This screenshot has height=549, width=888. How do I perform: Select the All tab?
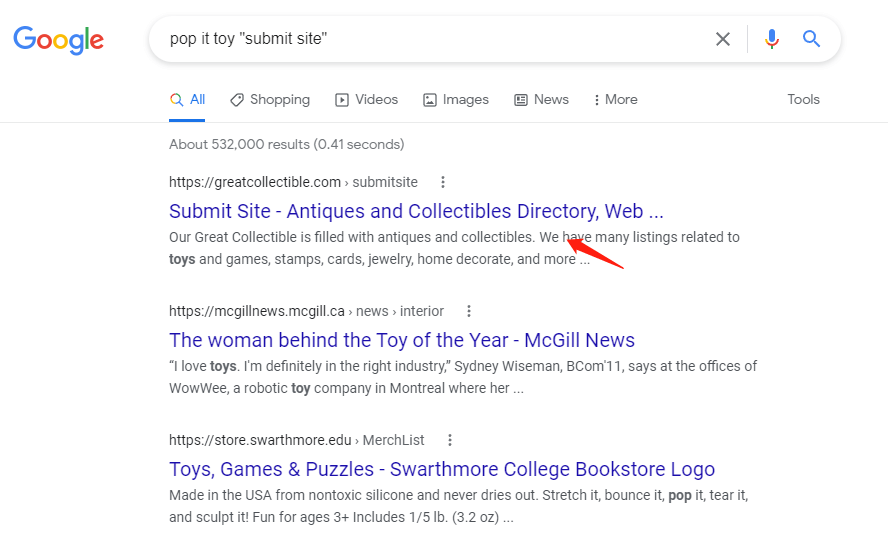pos(187,100)
